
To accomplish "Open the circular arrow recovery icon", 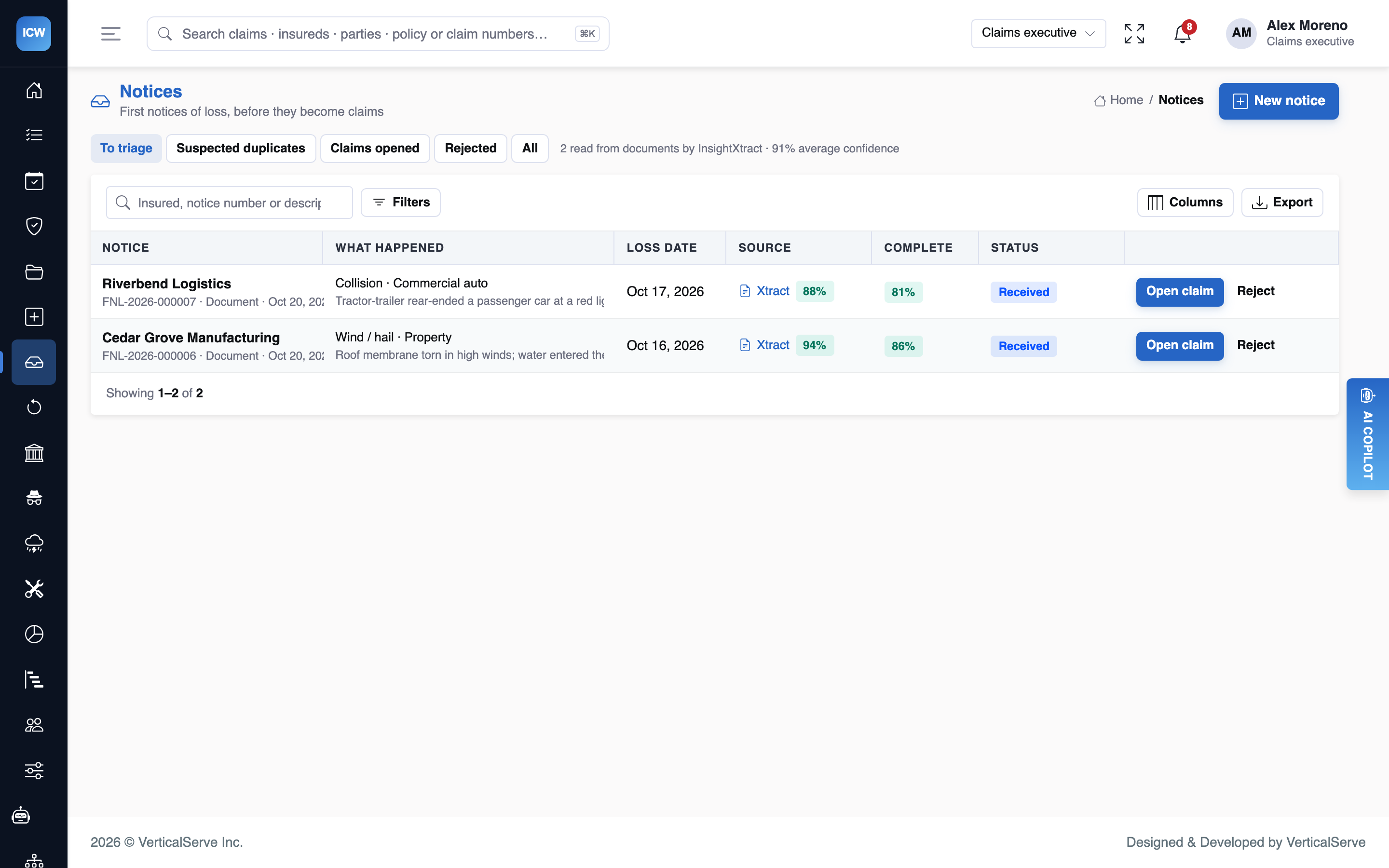I will point(34,407).
